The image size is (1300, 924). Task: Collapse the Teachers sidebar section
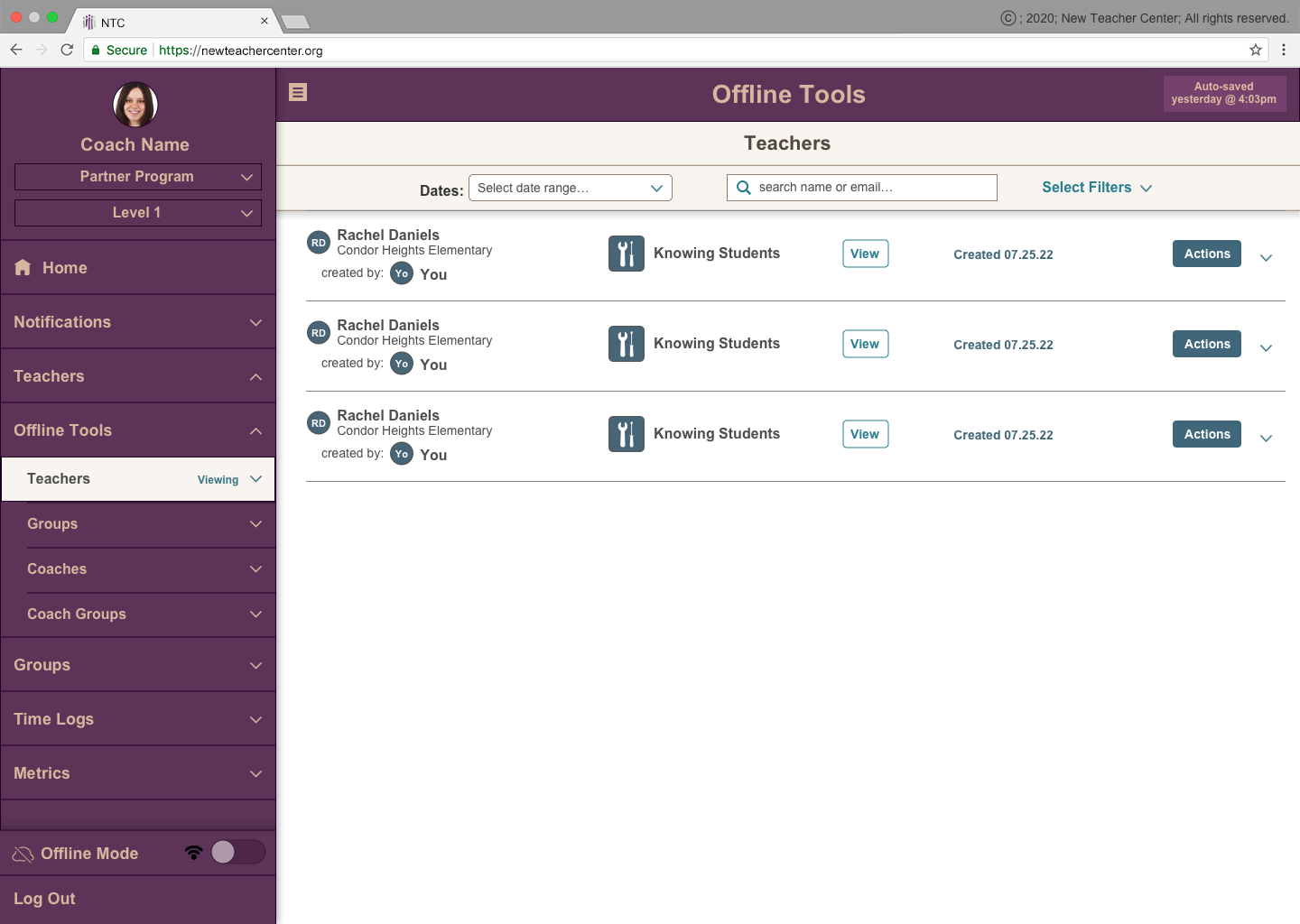point(138,376)
